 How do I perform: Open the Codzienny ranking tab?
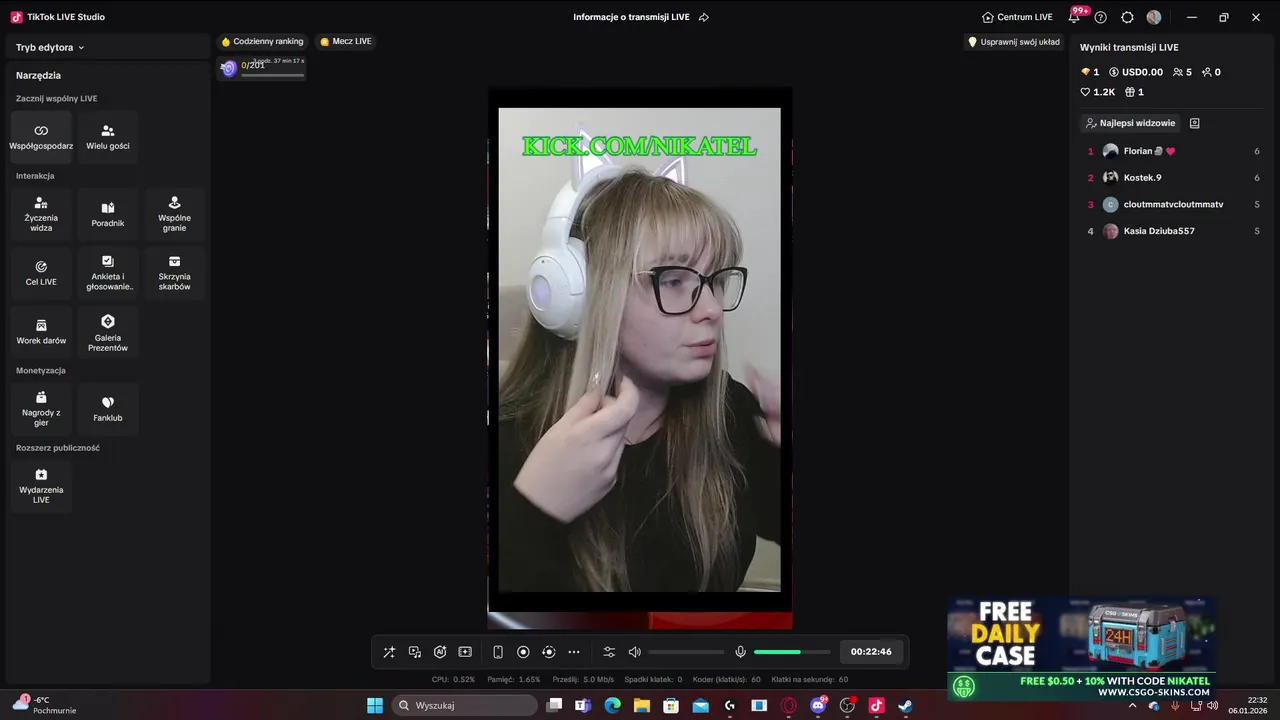tap(262, 42)
